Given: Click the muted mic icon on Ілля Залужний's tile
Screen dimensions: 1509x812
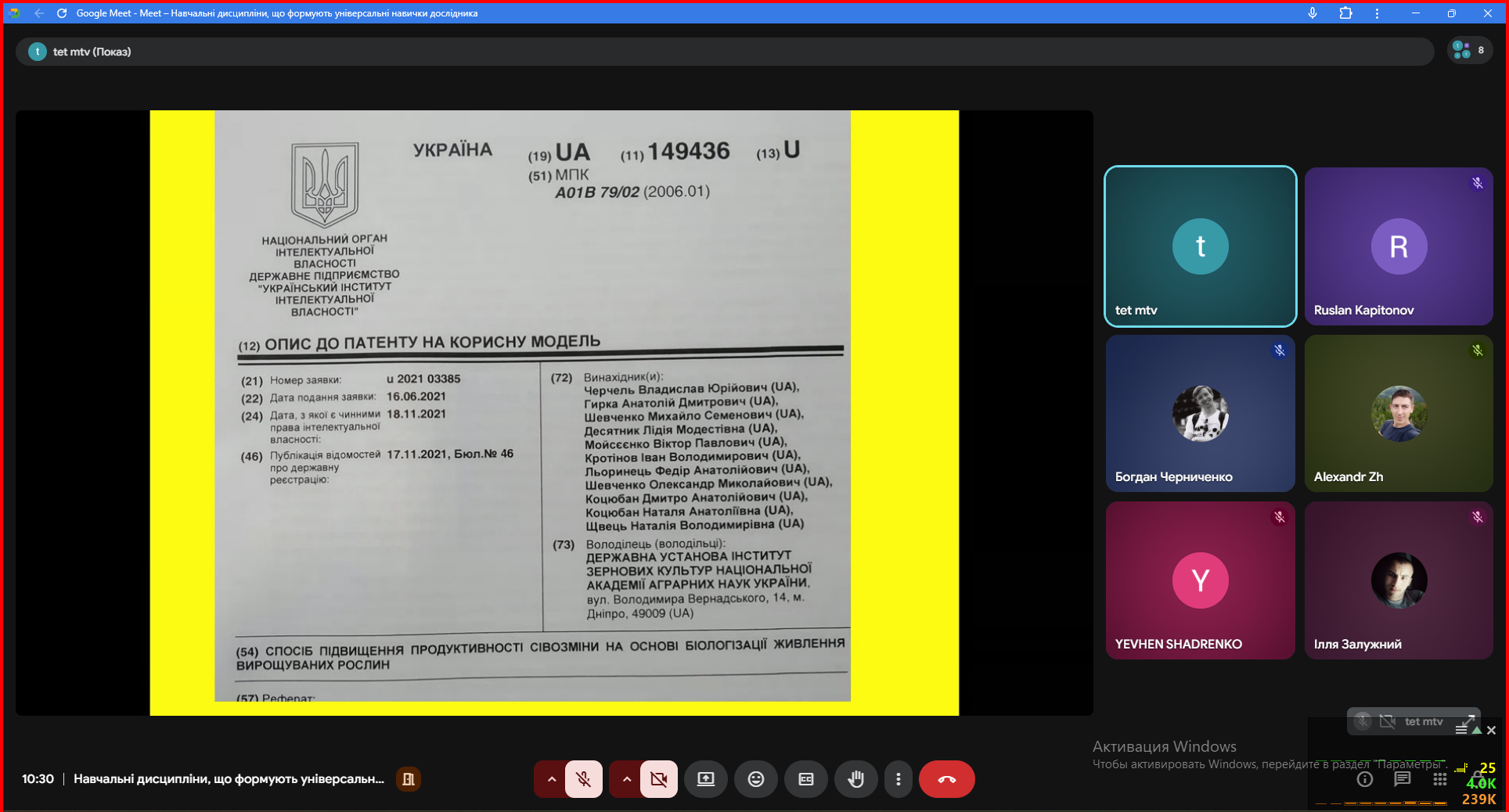Looking at the screenshot, I should [x=1478, y=517].
